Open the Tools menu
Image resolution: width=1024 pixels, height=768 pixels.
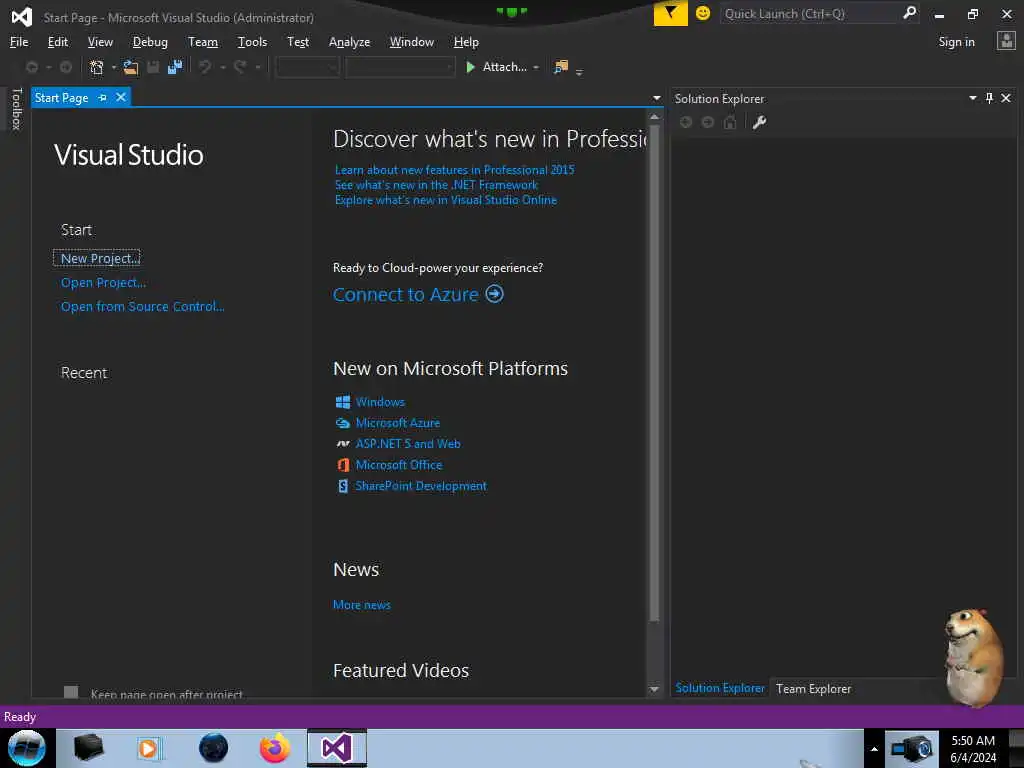[x=252, y=42]
